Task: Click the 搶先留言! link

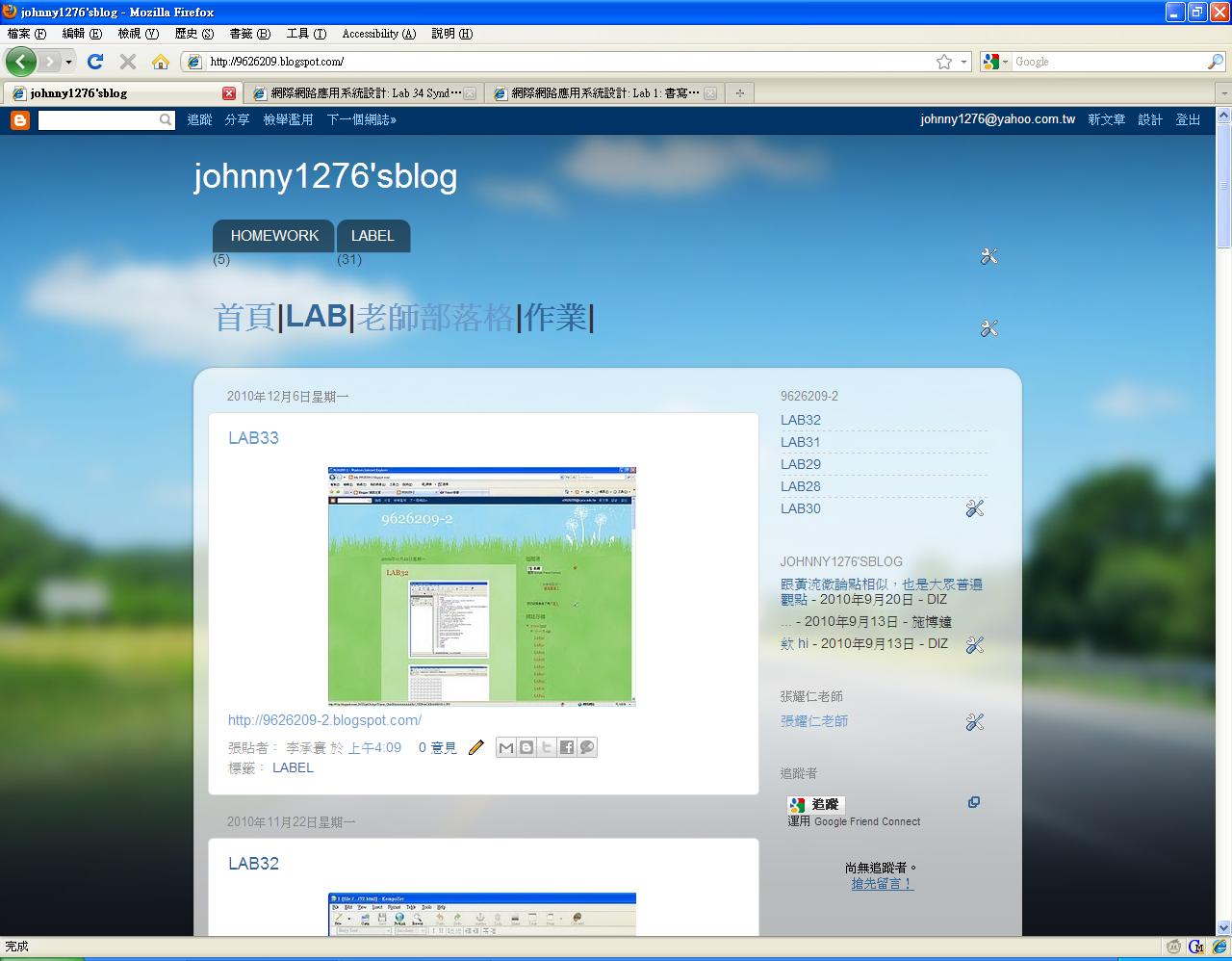Action: (x=882, y=884)
